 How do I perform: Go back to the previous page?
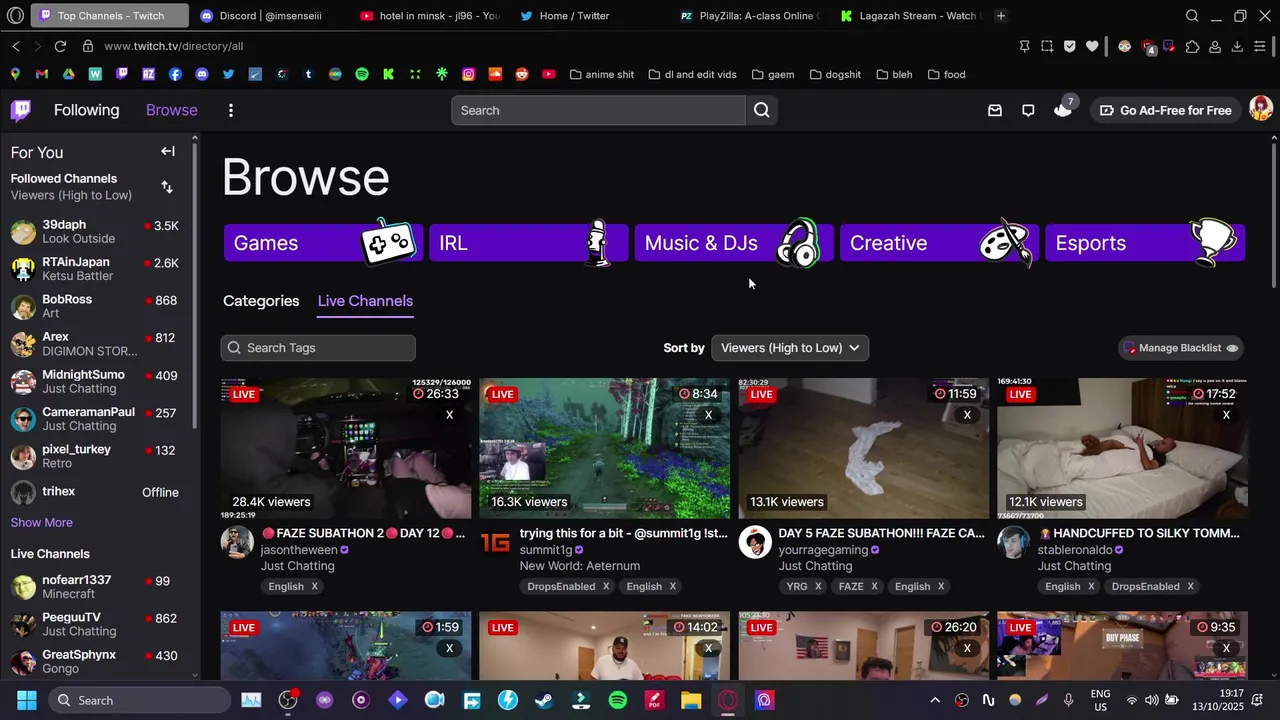click(x=16, y=46)
